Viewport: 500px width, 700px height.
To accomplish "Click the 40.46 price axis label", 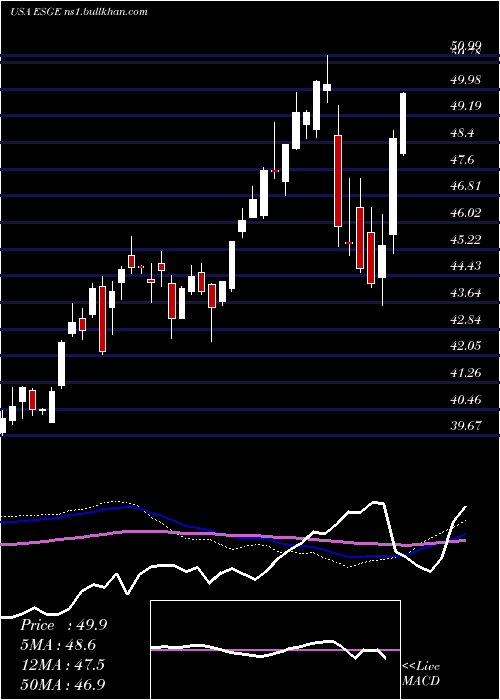I will pyautogui.click(x=466, y=400).
